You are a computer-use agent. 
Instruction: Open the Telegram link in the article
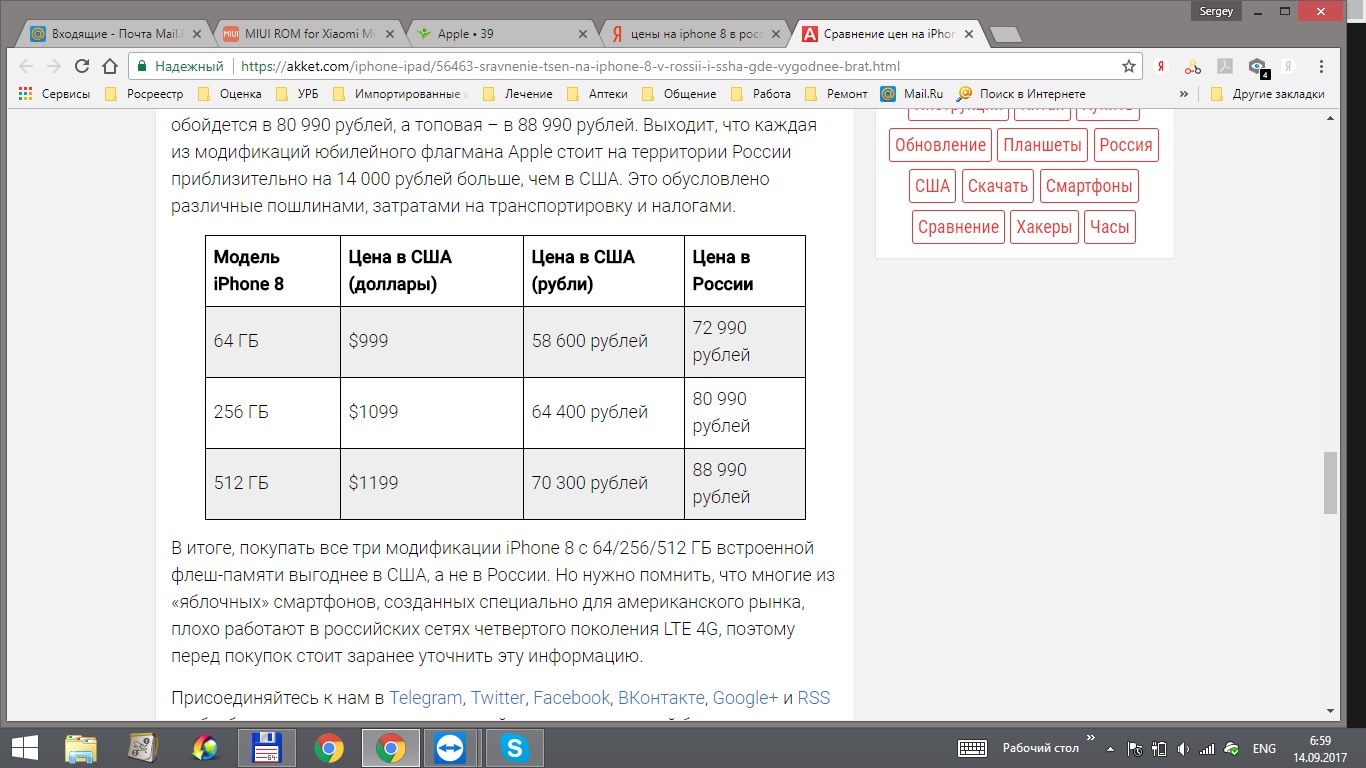pyautogui.click(x=426, y=698)
